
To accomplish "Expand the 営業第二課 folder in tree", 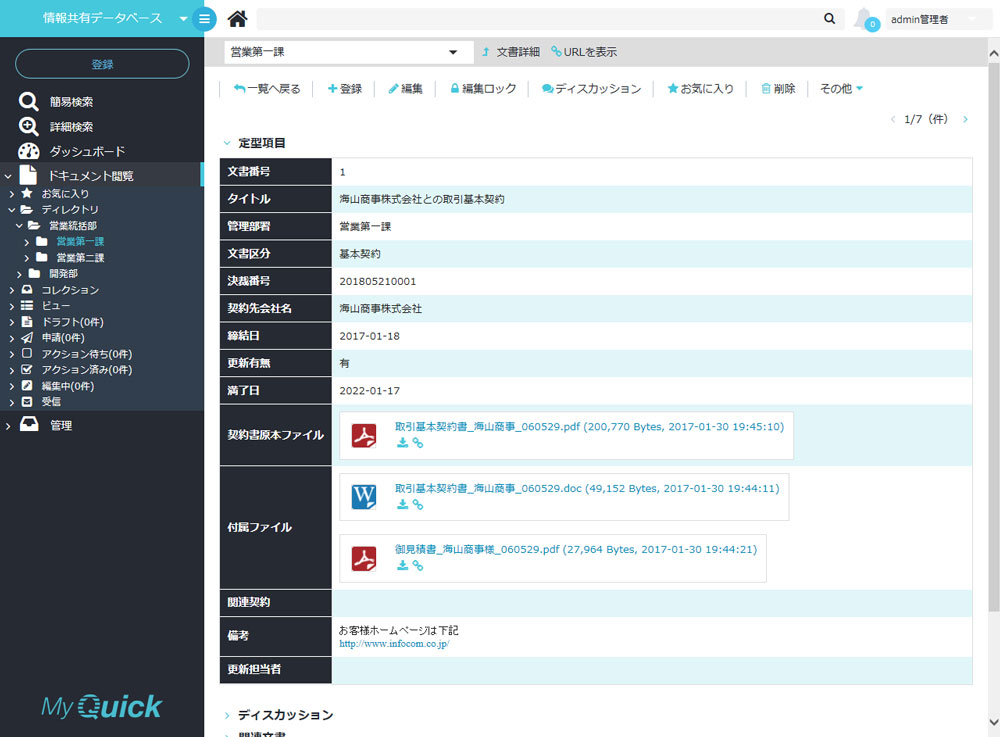I will (27, 257).
